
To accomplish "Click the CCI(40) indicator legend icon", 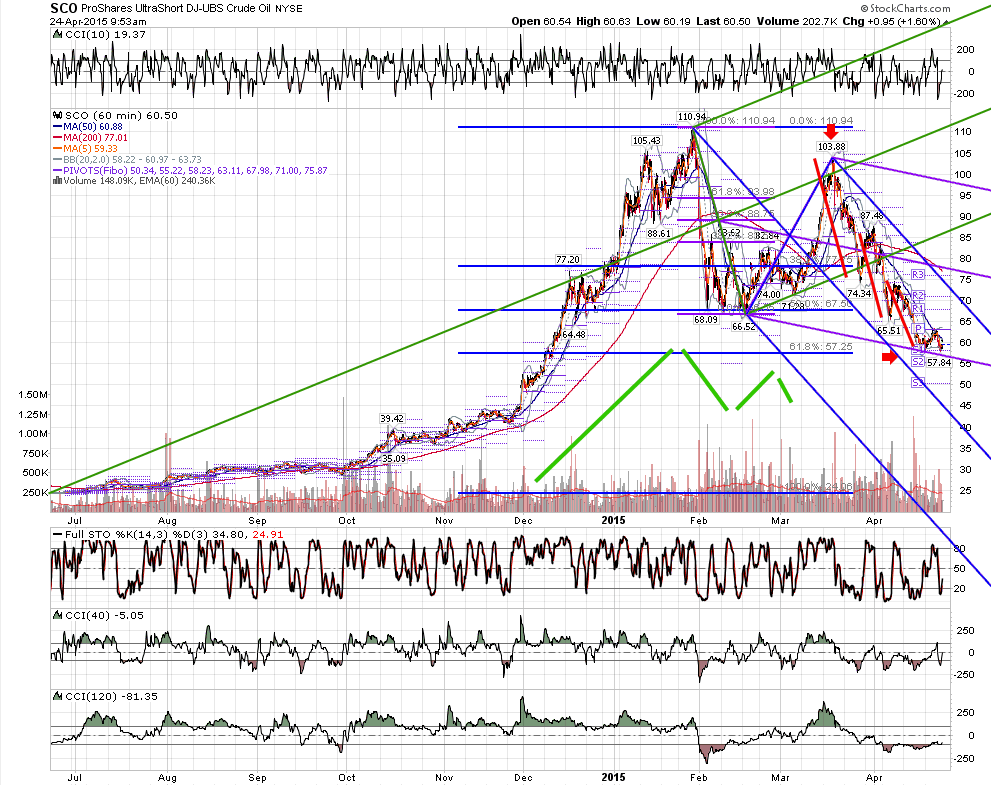I will pos(57,616).
